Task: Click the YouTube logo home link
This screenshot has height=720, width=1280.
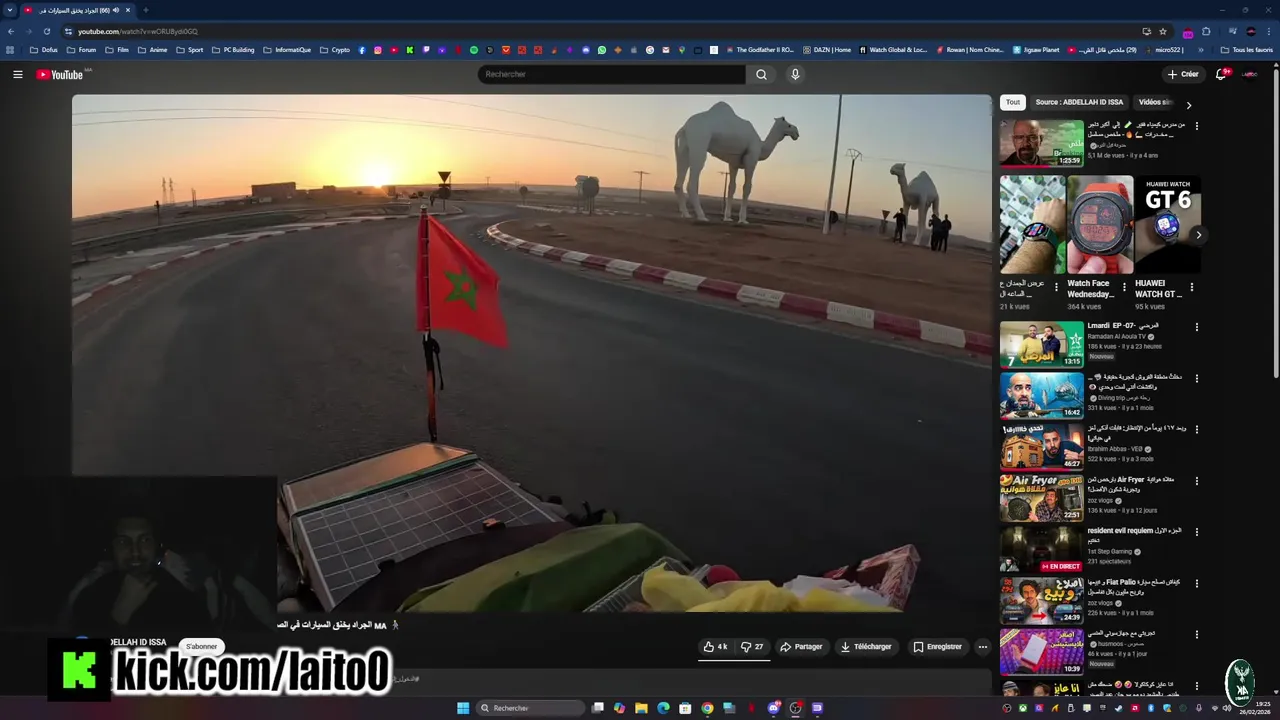Action: pos(60,74)
